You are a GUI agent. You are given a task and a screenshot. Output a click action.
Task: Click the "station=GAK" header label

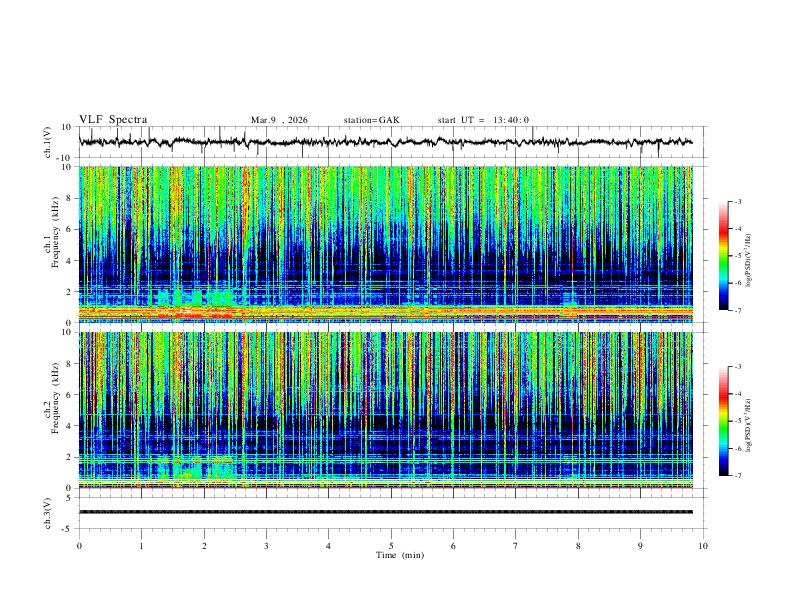tap(371, 120)
